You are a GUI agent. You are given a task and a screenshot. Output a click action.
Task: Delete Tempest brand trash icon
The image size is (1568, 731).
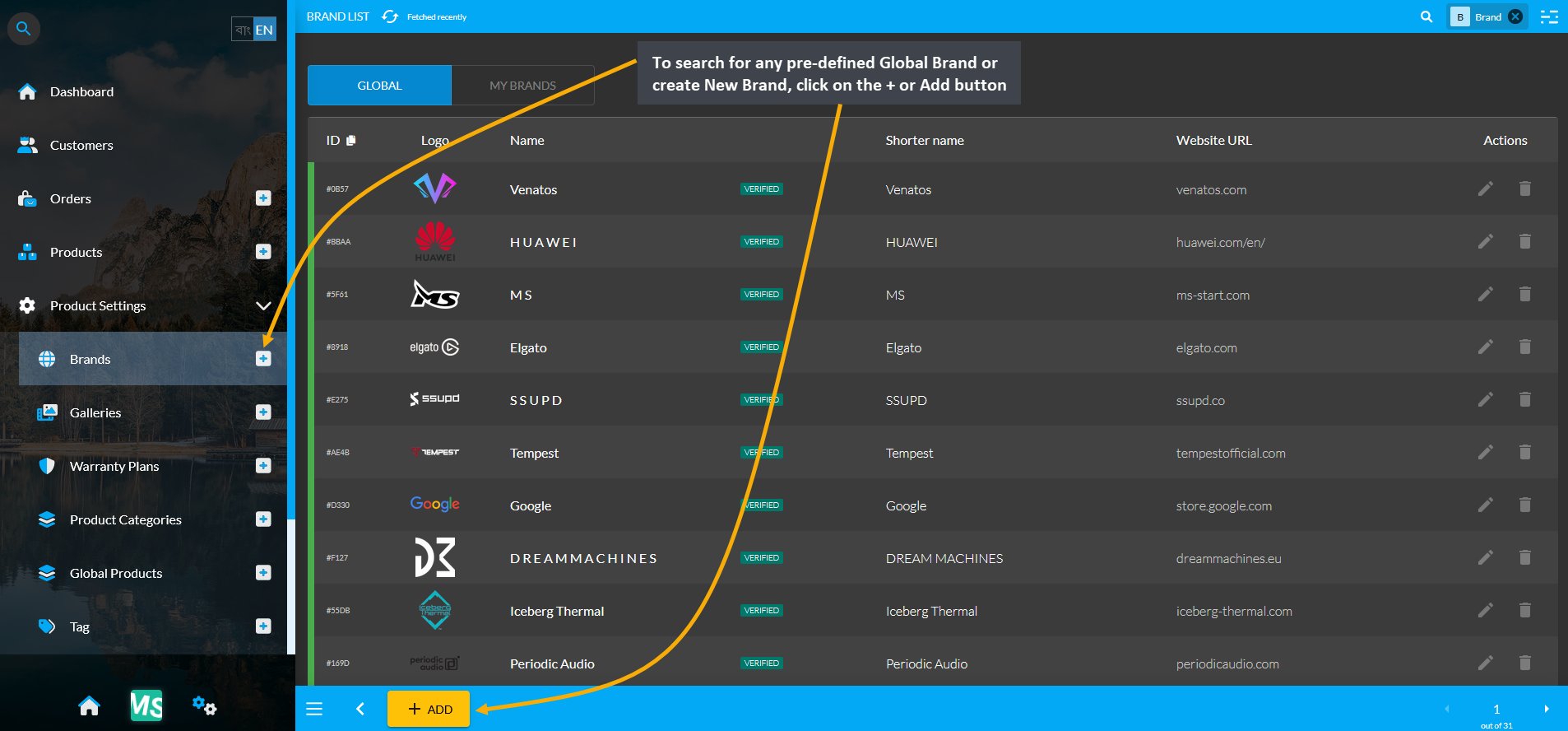click(1524, 452)
